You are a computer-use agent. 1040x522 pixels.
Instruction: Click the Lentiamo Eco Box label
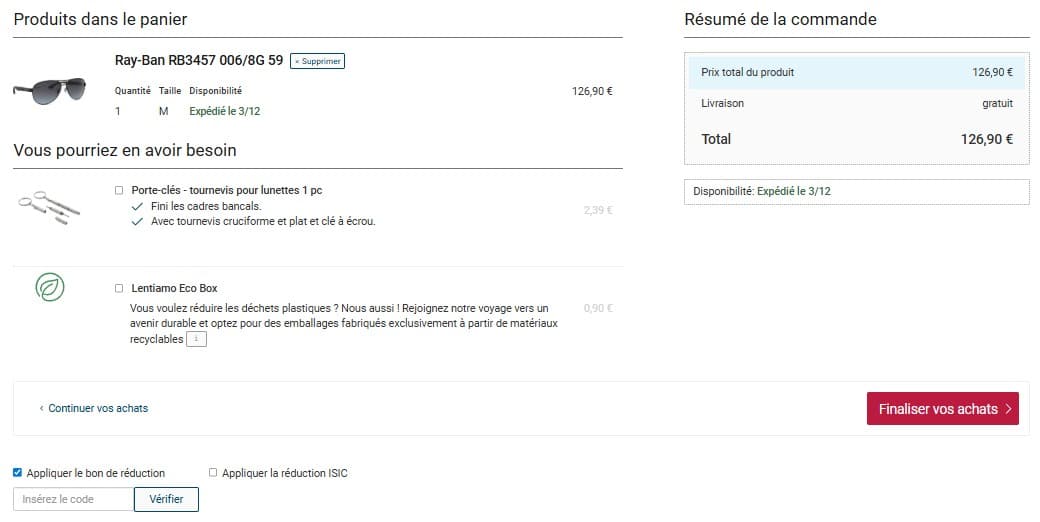click(174, 289)
